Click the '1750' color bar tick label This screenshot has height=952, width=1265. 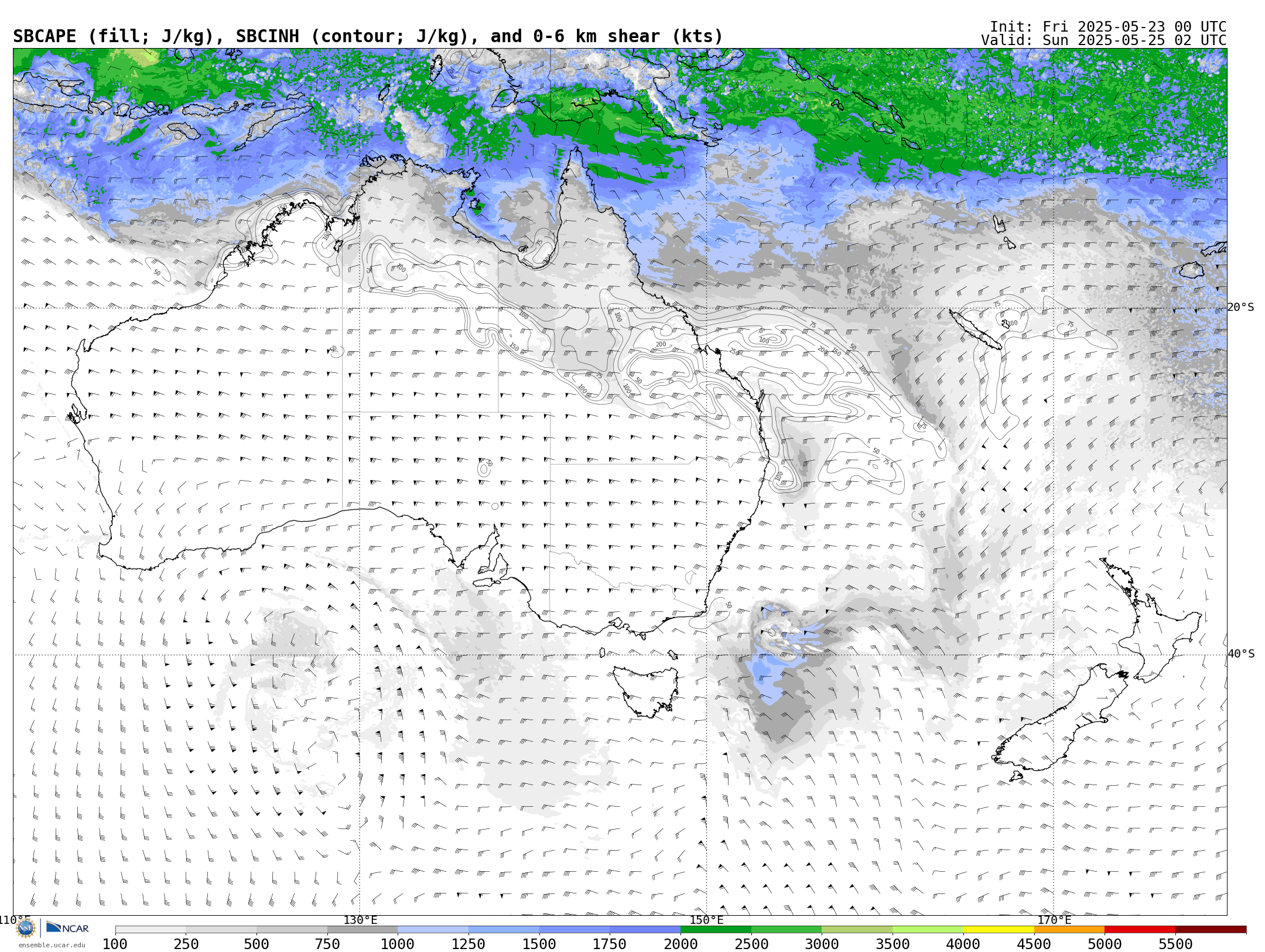(x=610, y=944)
